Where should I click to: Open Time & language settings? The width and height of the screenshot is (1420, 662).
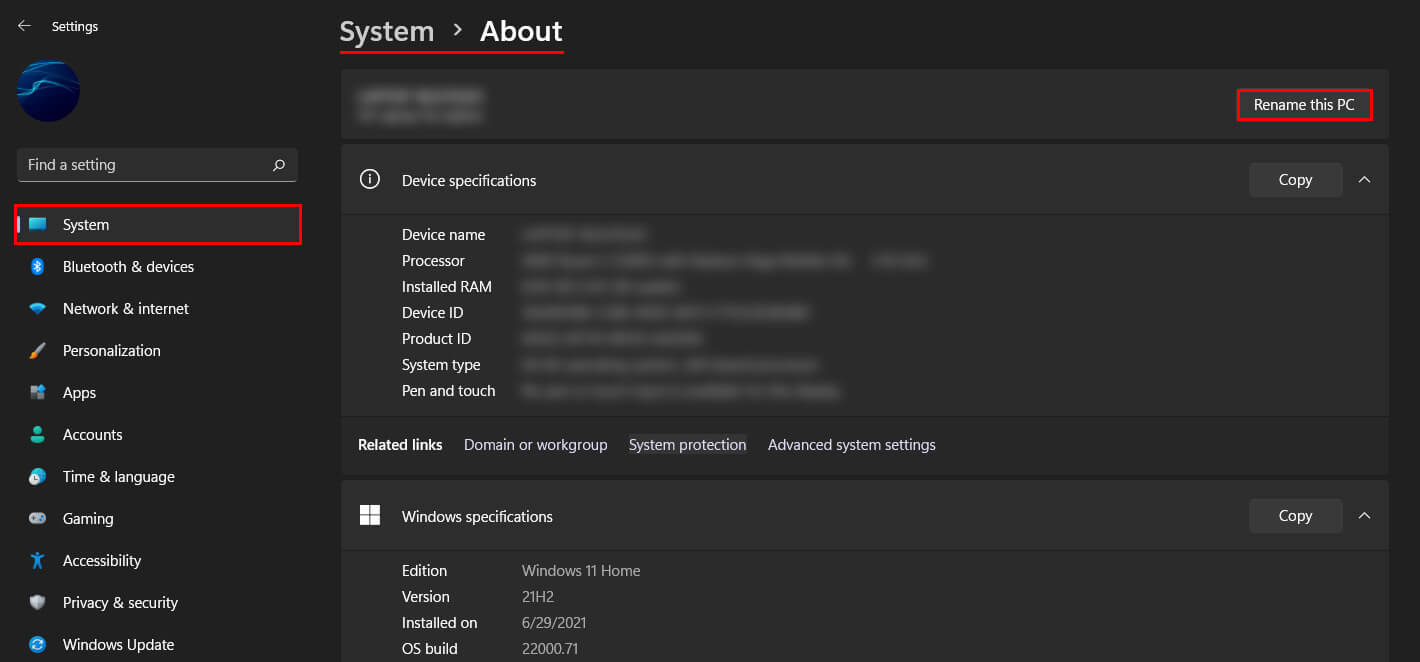pos(158,477)
